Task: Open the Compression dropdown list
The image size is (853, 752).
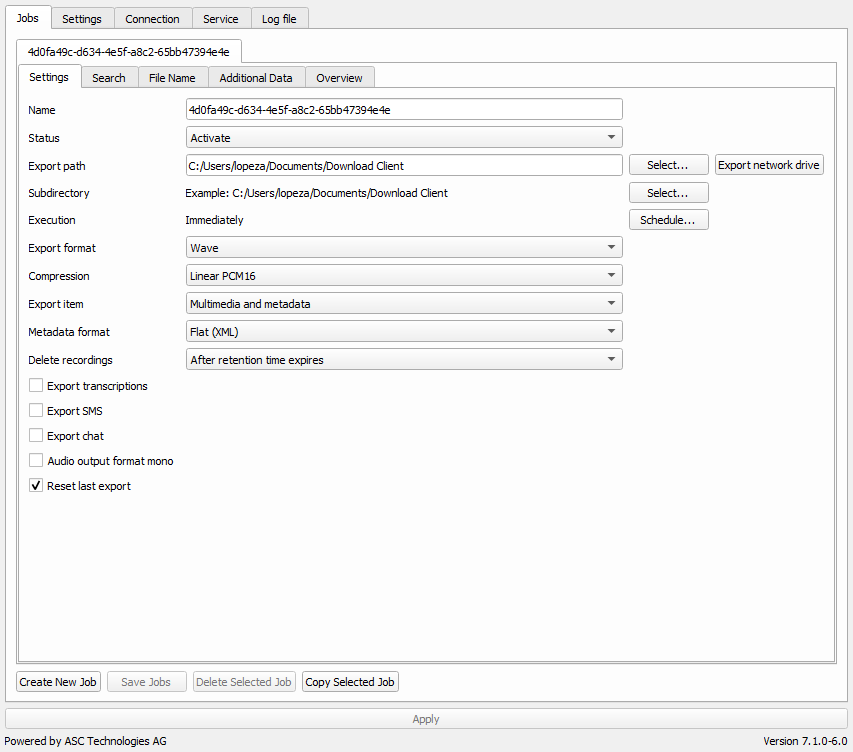Action: pos(404,276)
